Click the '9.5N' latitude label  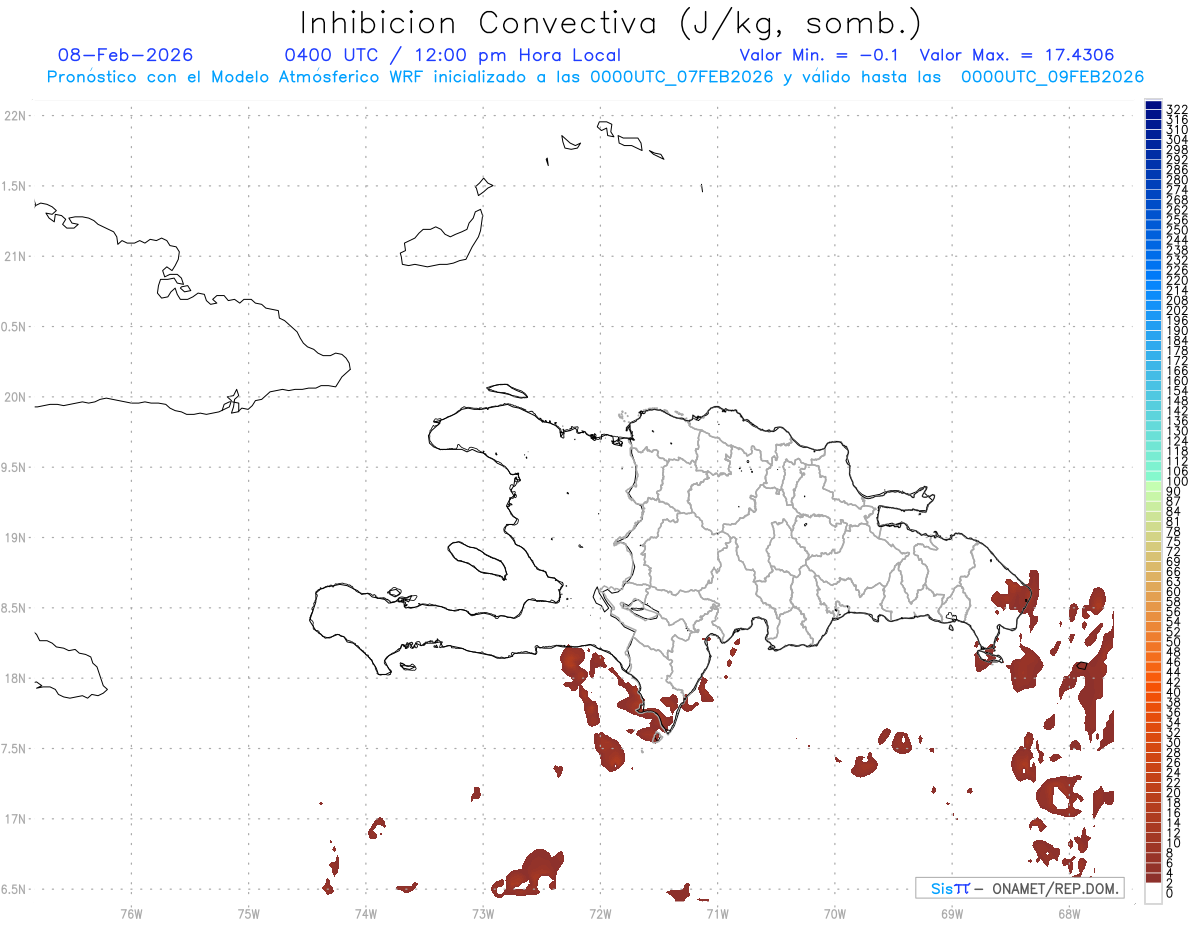(14, 467)
